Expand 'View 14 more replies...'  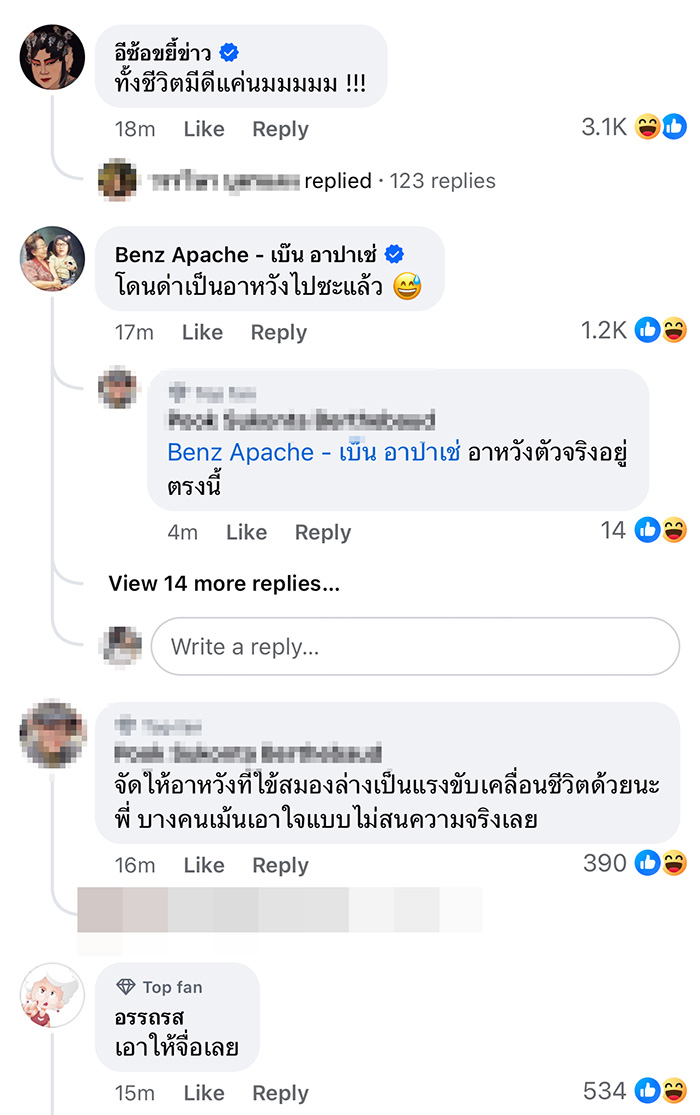[x=222, y=584]
